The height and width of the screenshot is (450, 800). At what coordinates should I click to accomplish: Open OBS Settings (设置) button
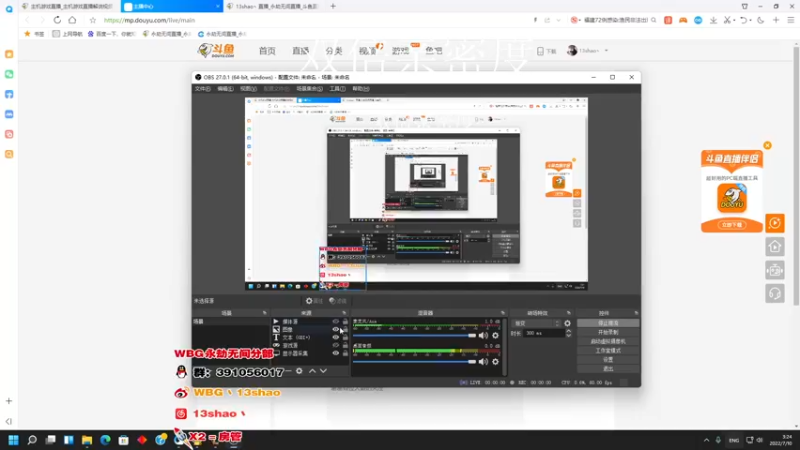tap(608, 360)
